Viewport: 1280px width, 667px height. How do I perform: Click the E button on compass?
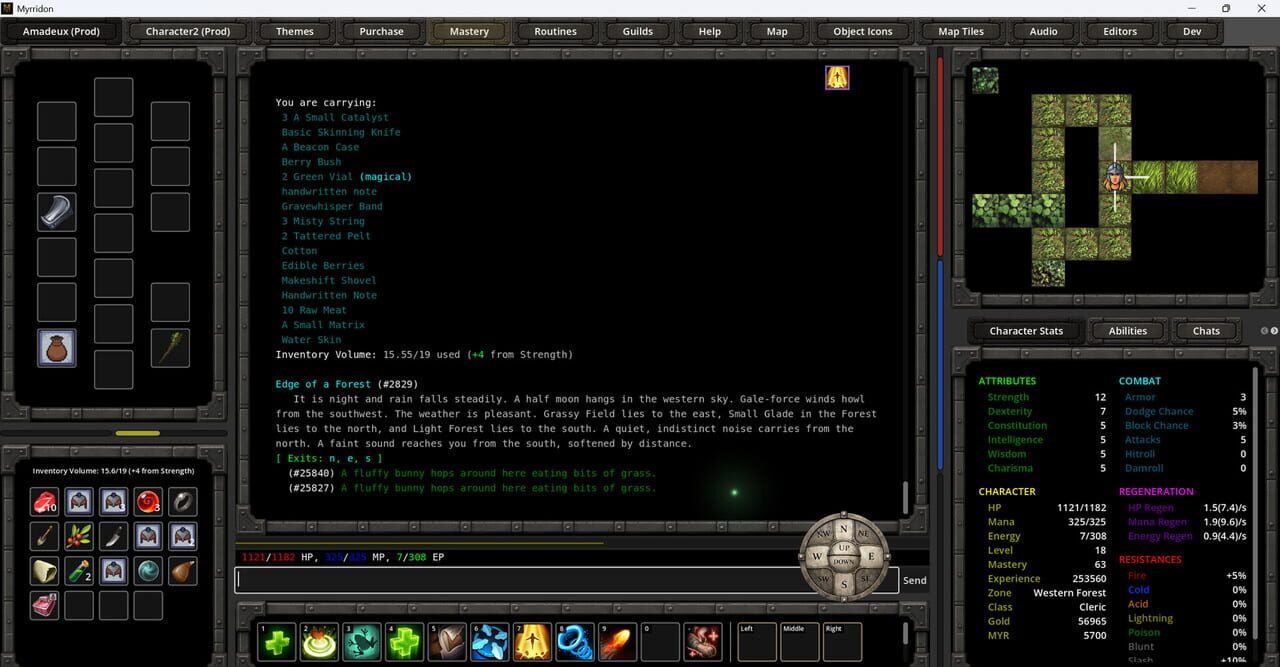tap(870, 556)
